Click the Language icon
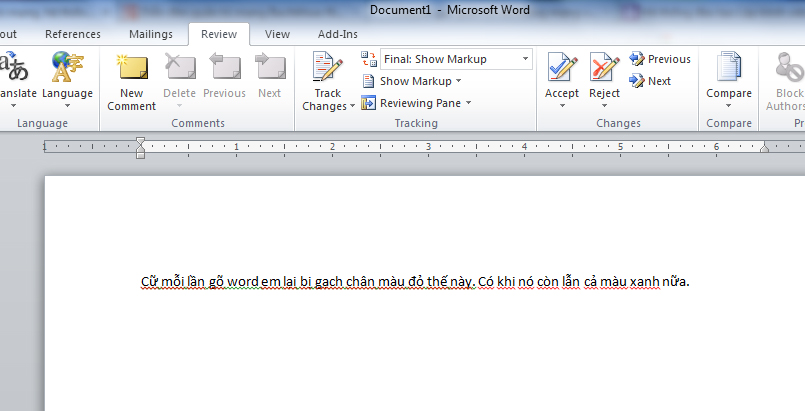The height and width of the screenshot is (411, 805). click(67, 70)
